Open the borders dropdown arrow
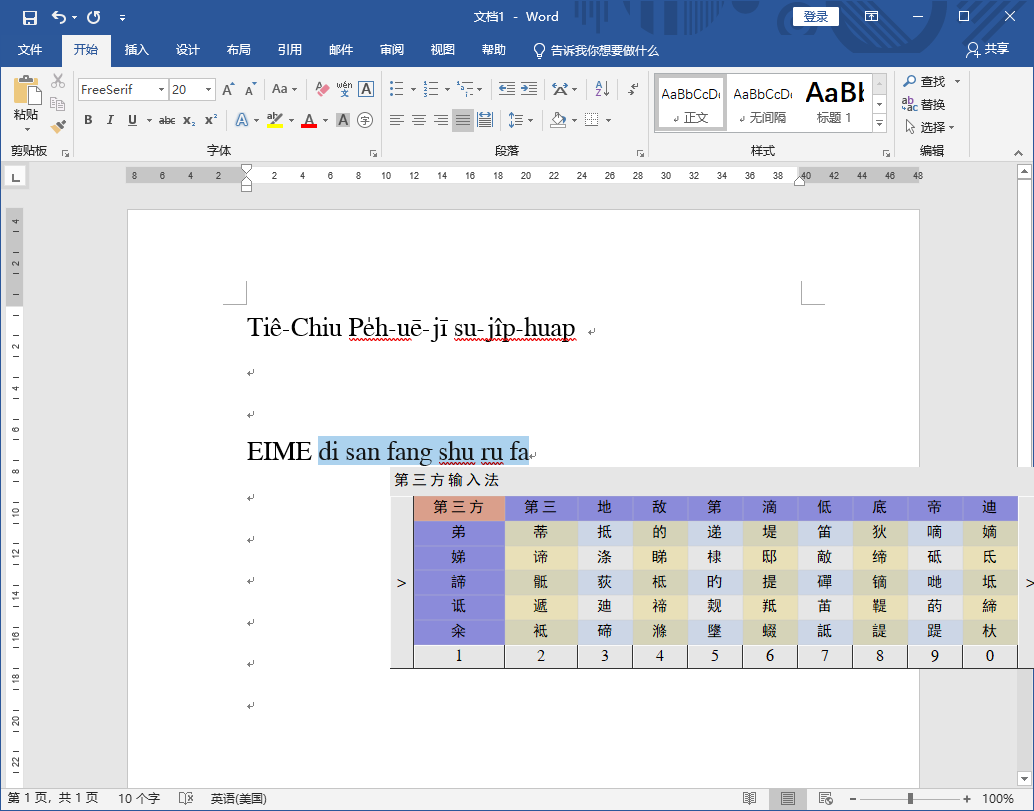 [x=608, y=120]
